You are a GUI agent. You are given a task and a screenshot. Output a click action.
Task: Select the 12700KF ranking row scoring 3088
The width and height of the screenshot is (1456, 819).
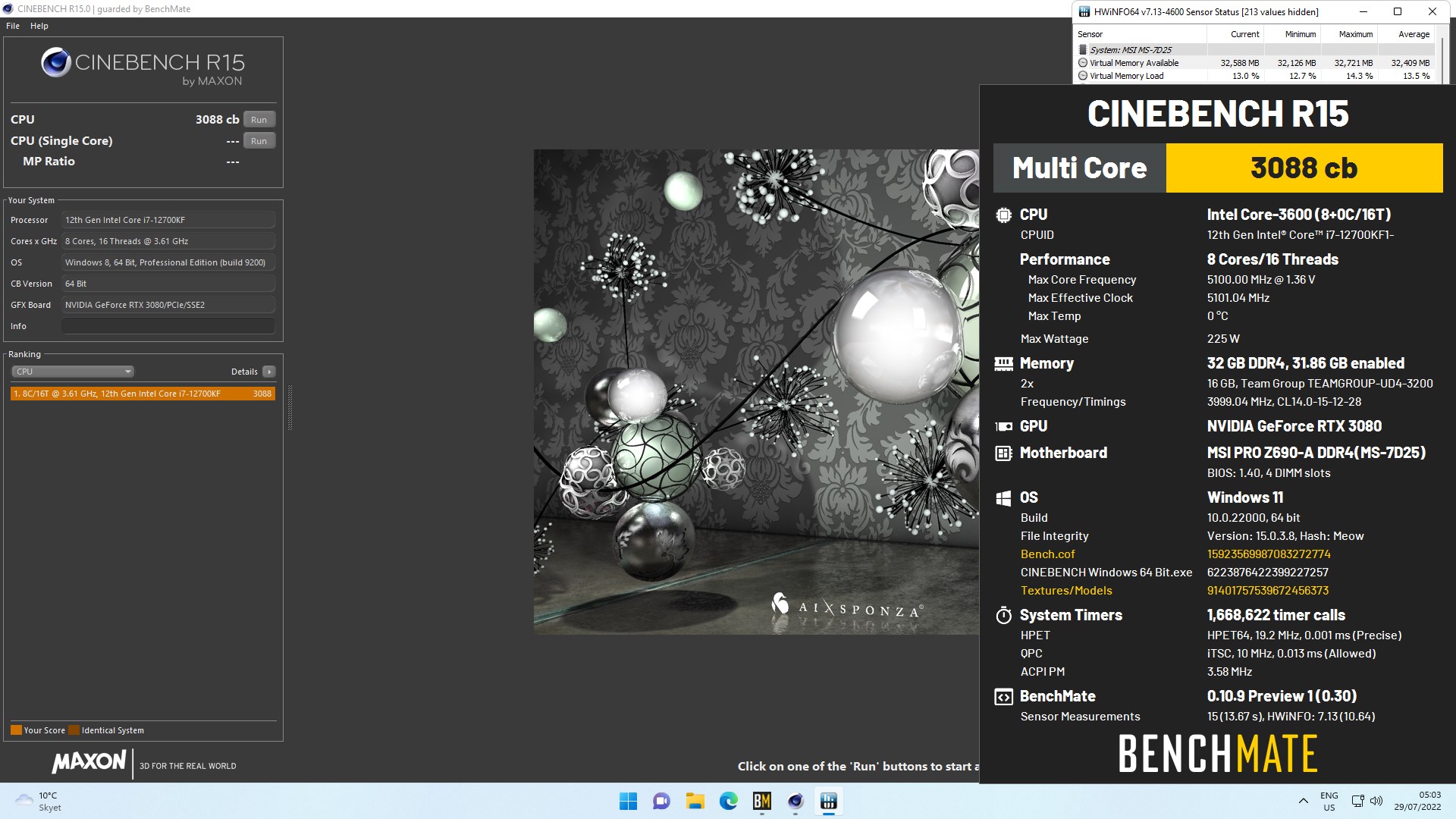click(x=143, y=394)
